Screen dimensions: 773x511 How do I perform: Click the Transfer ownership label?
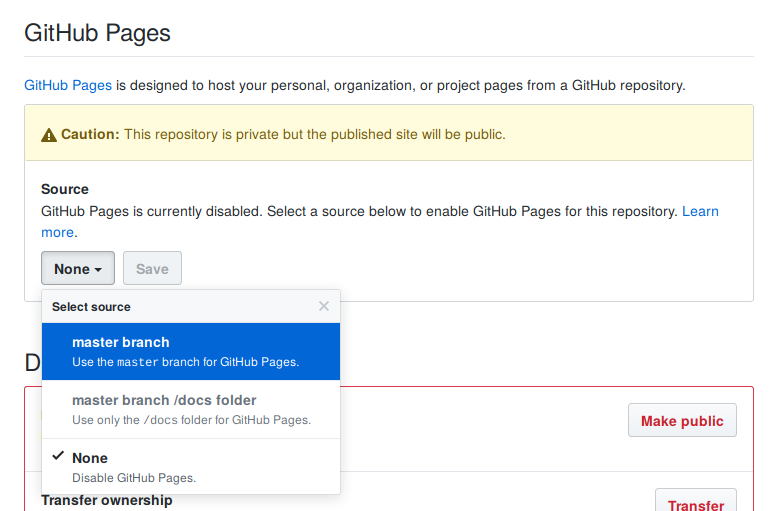coord(107,500)
